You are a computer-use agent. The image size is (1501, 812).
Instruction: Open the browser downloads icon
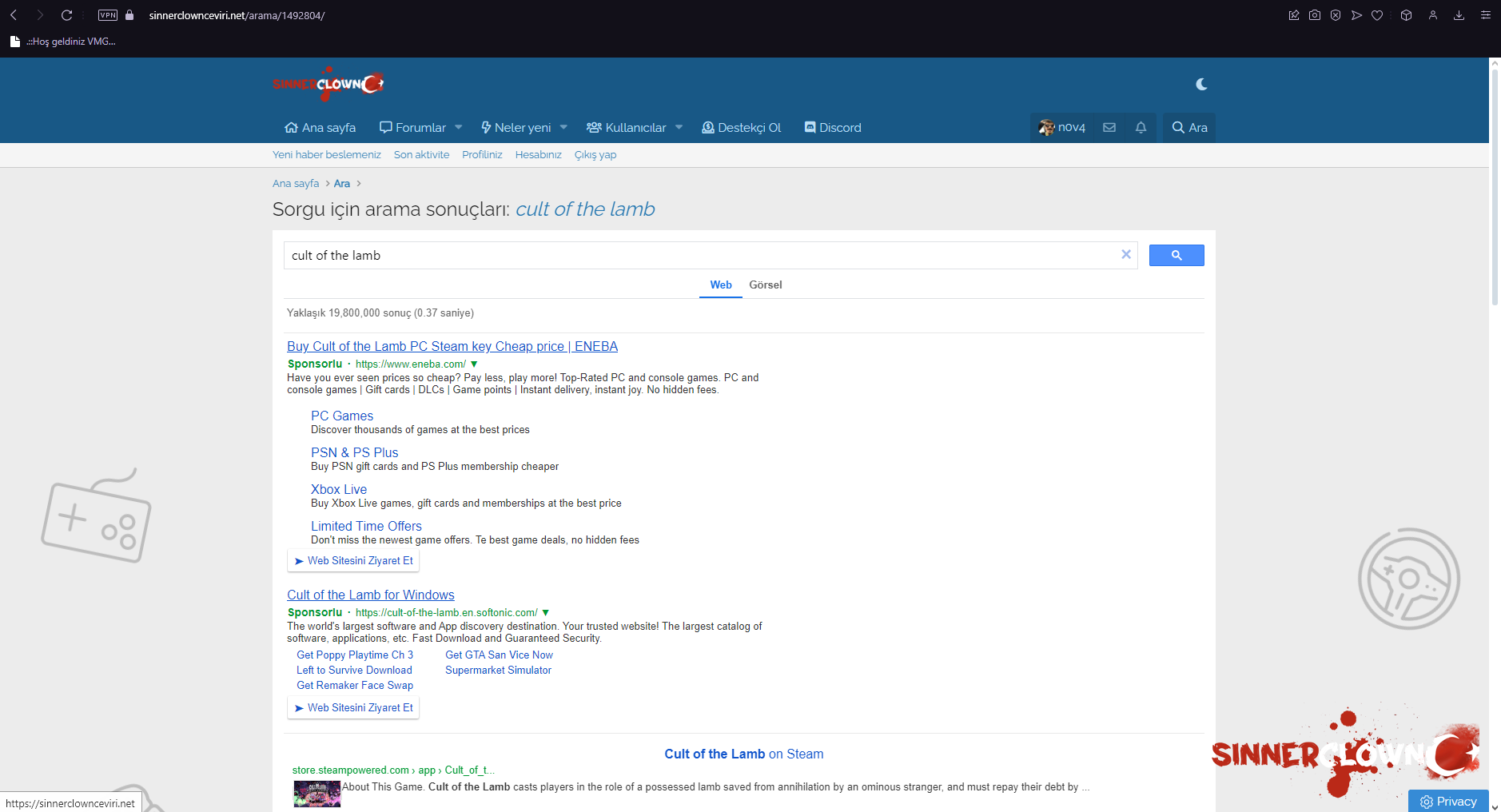[x=1459, y=15]
